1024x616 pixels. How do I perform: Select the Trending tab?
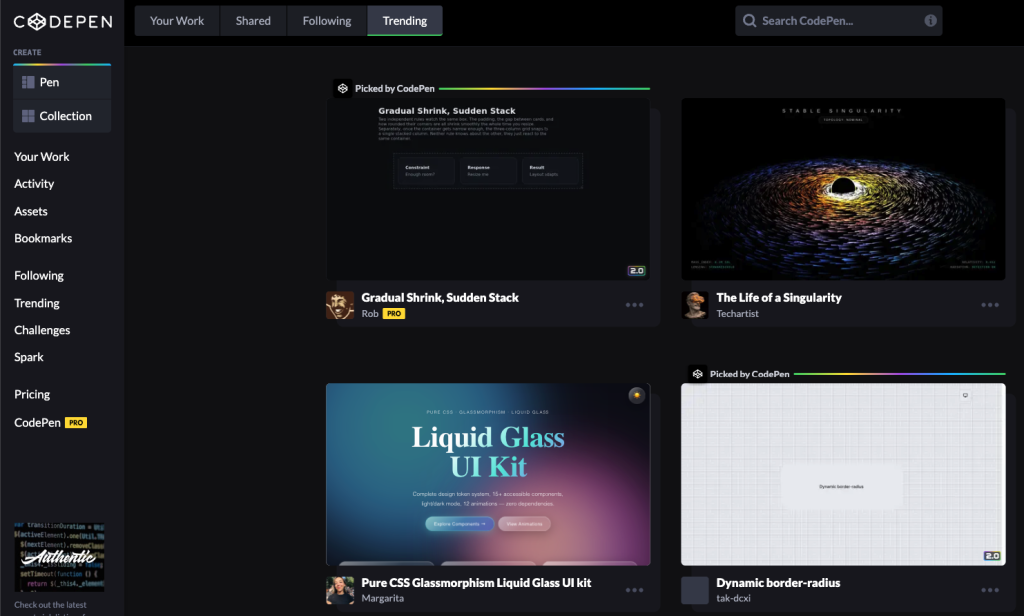tap(405, 21)
